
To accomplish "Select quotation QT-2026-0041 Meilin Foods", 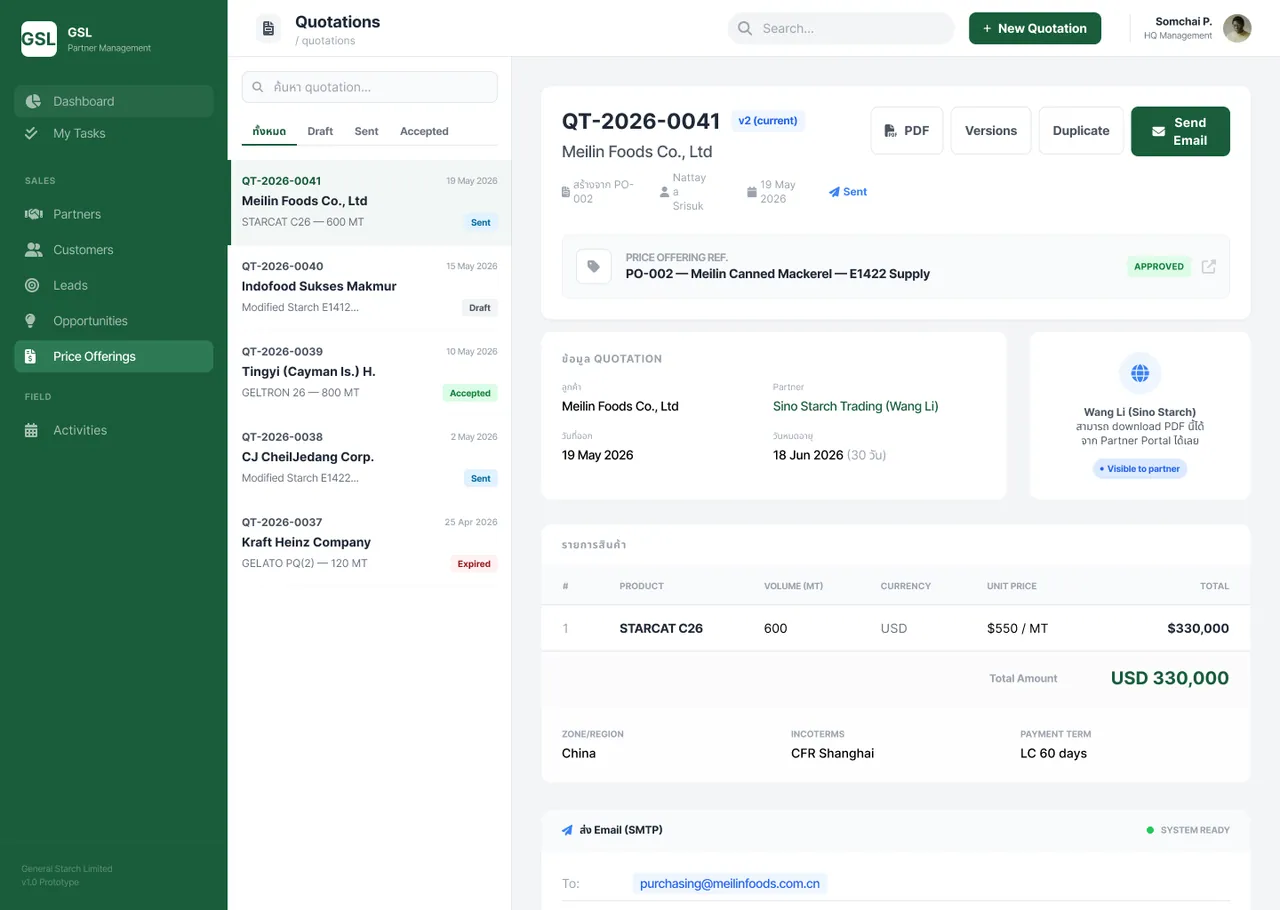I will [x=370, y=202].
